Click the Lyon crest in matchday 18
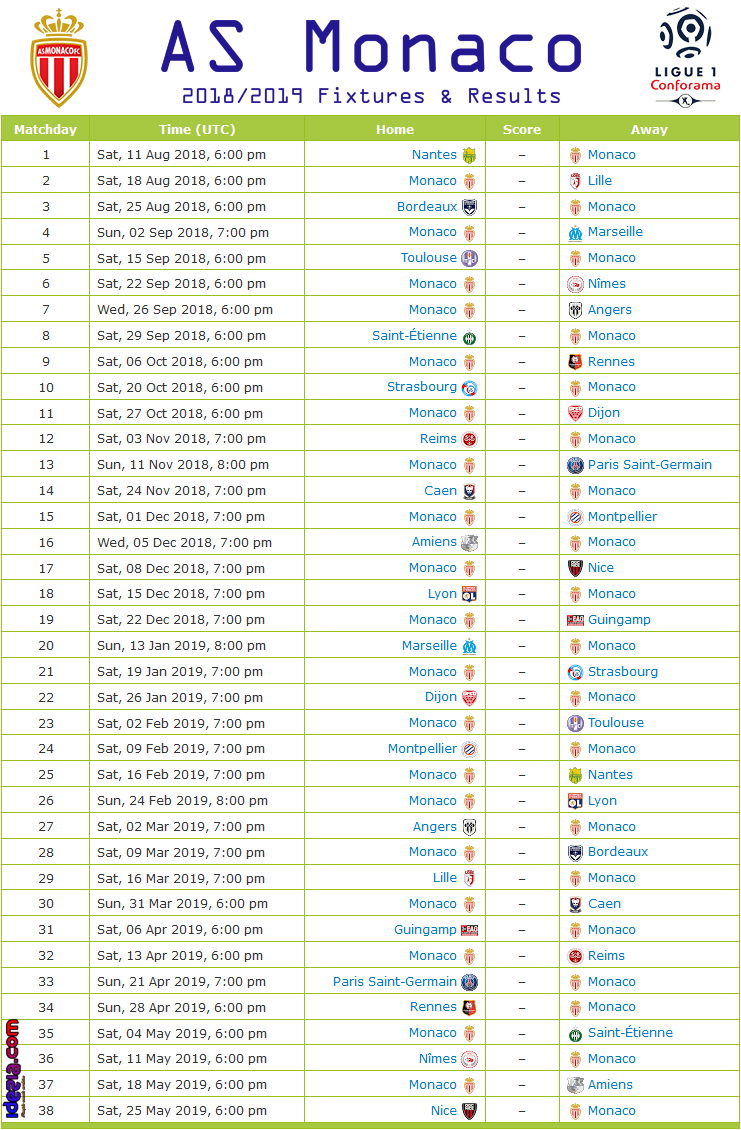Image resolution: width=741 pixels, height=1130 pixels. coord(469,594)
